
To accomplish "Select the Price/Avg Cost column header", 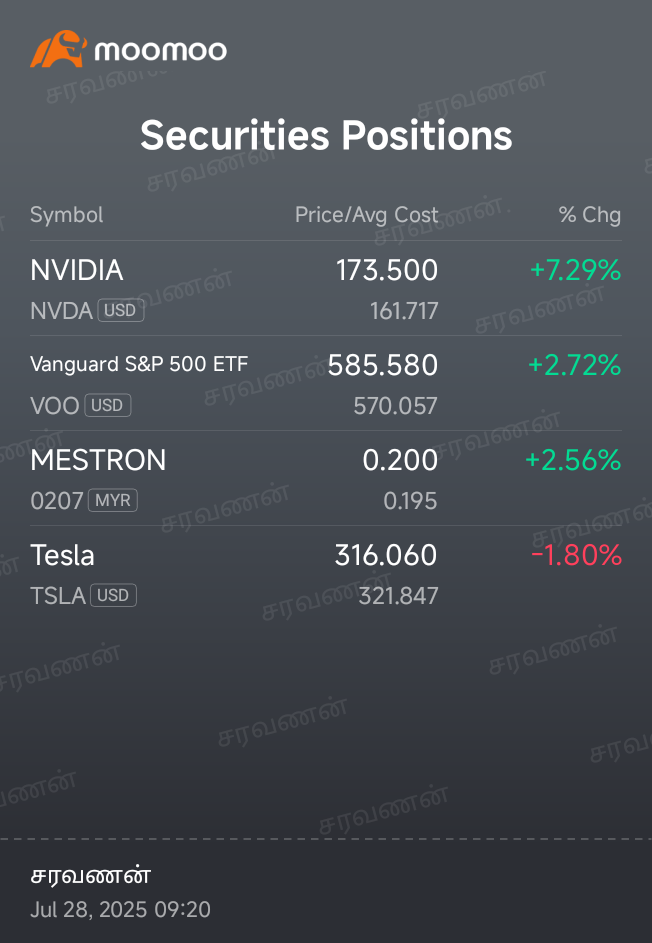I will (366, 215).
